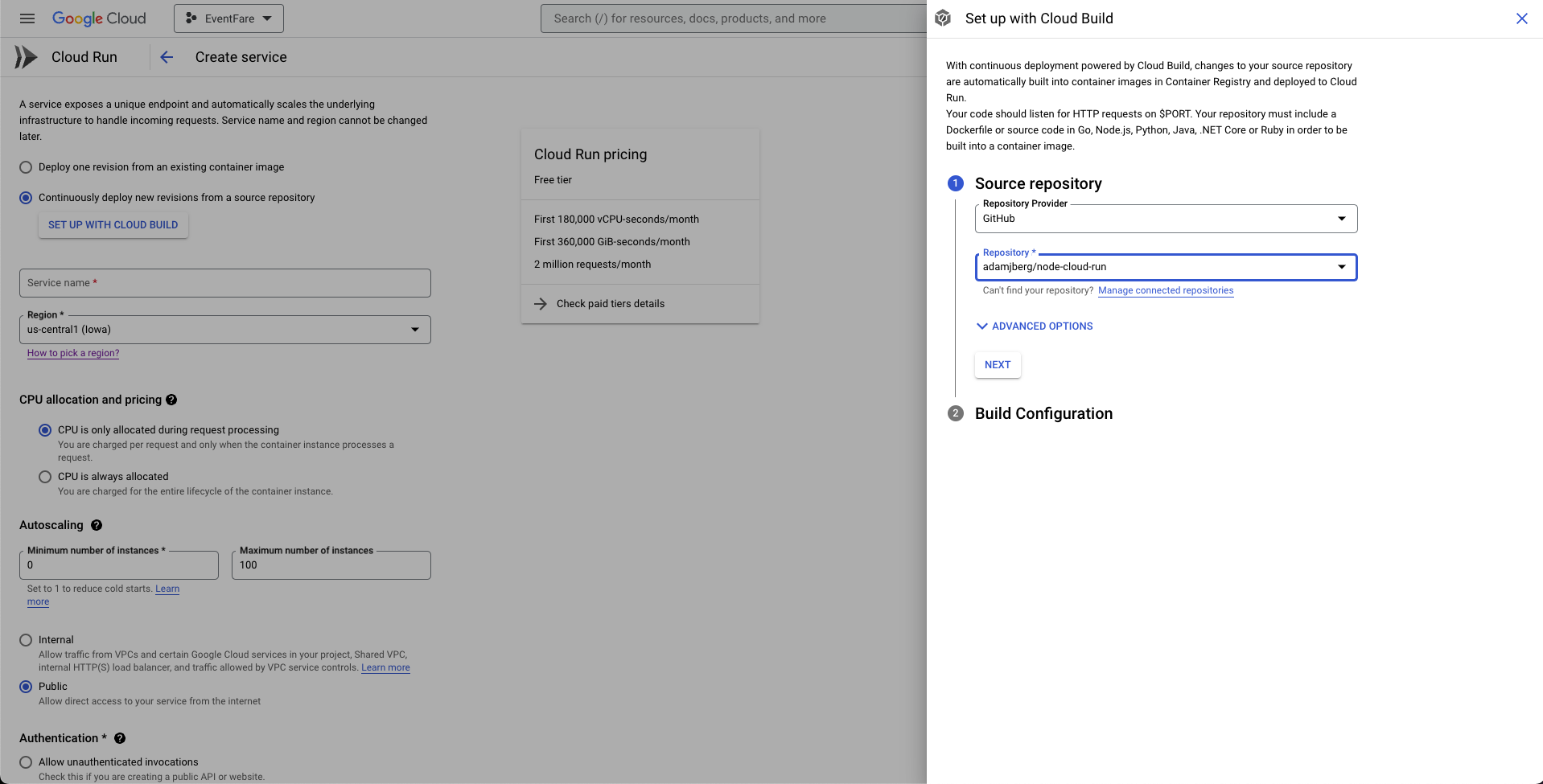1543x784 pixels.
Task: Choose CPU is only allocated during request processing
Action: (45, 430)
